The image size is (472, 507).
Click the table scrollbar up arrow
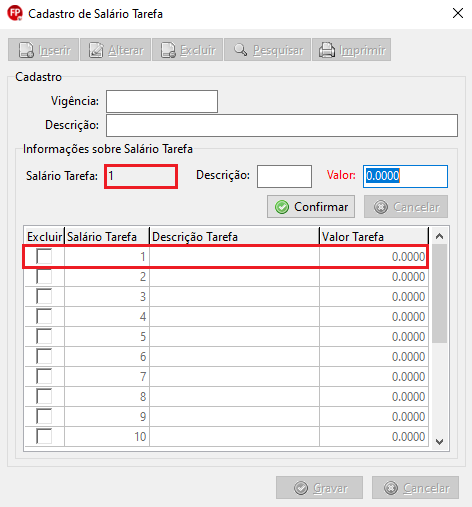(439, 236)
